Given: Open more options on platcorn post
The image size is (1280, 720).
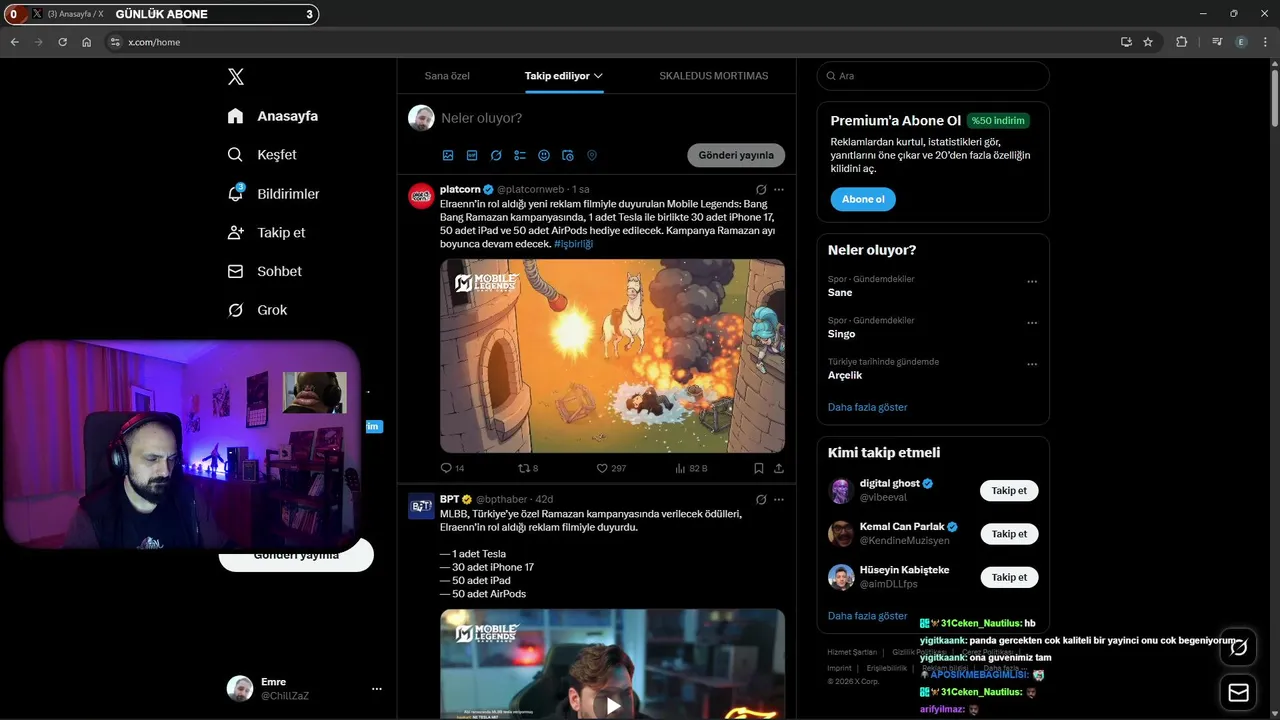Looking at the screenshot, I should pyautogui.click(x=779, y=190).
